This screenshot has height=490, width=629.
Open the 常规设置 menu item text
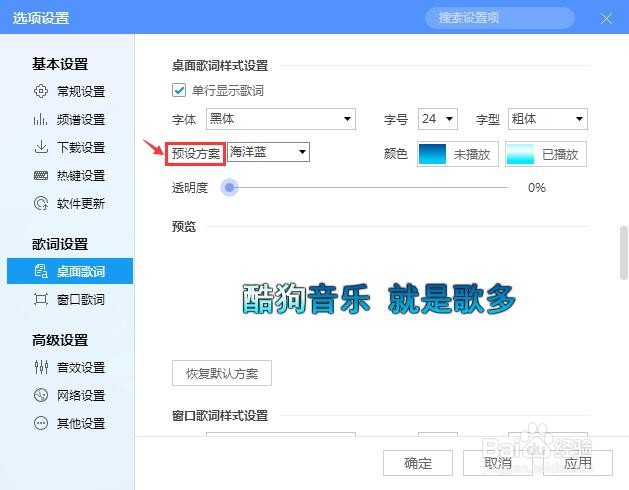pos(81,91)
